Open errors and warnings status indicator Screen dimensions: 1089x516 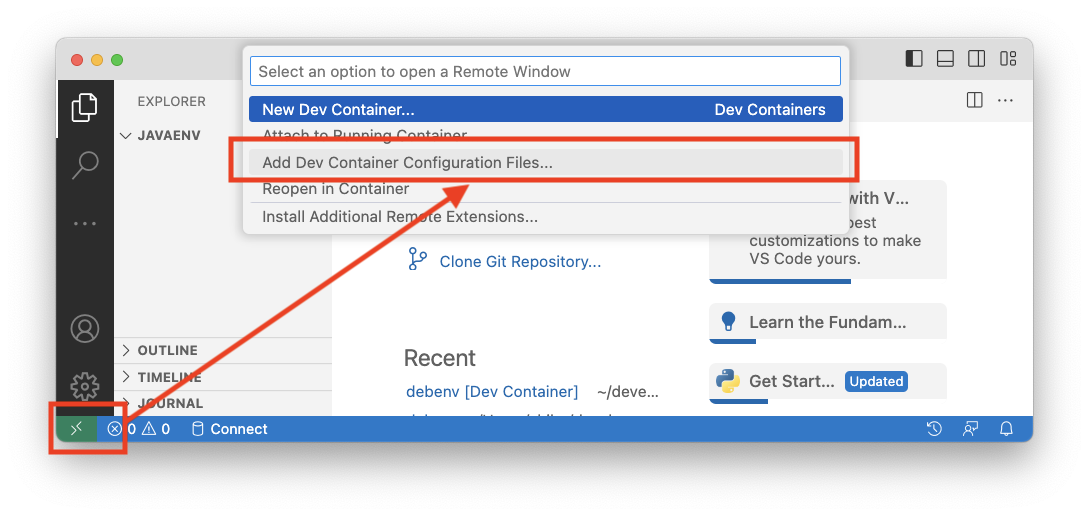pos(138,429)
